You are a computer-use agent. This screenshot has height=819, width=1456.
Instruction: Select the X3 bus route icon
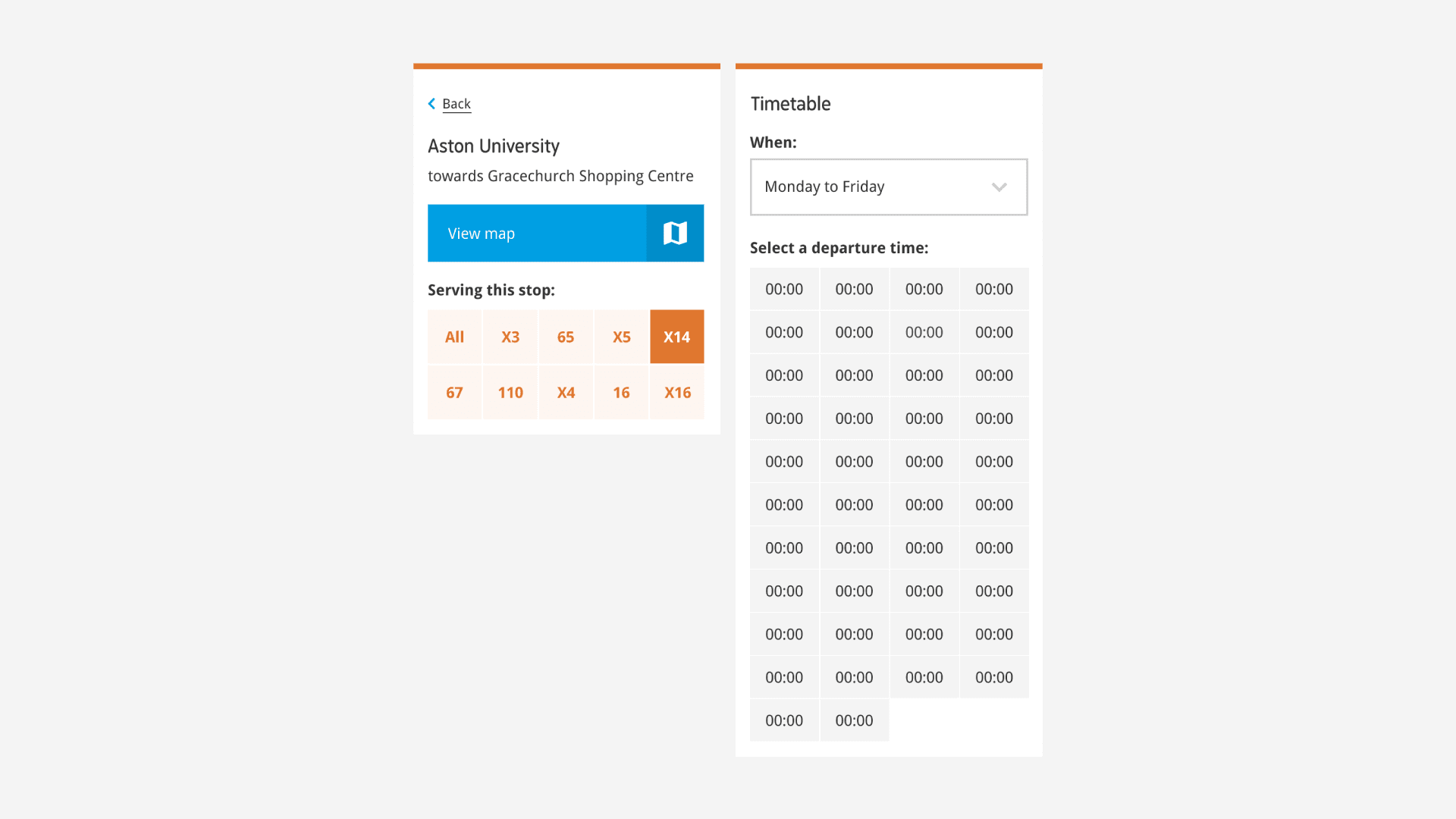click(510, 336)
